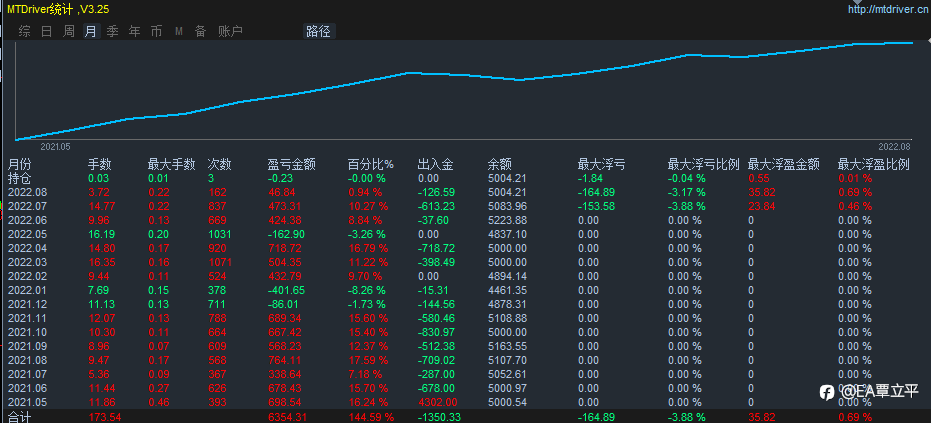Switch to the 币 symbol tab
Image resolution: width=931 pixels, height=423 pixels.
156,31
